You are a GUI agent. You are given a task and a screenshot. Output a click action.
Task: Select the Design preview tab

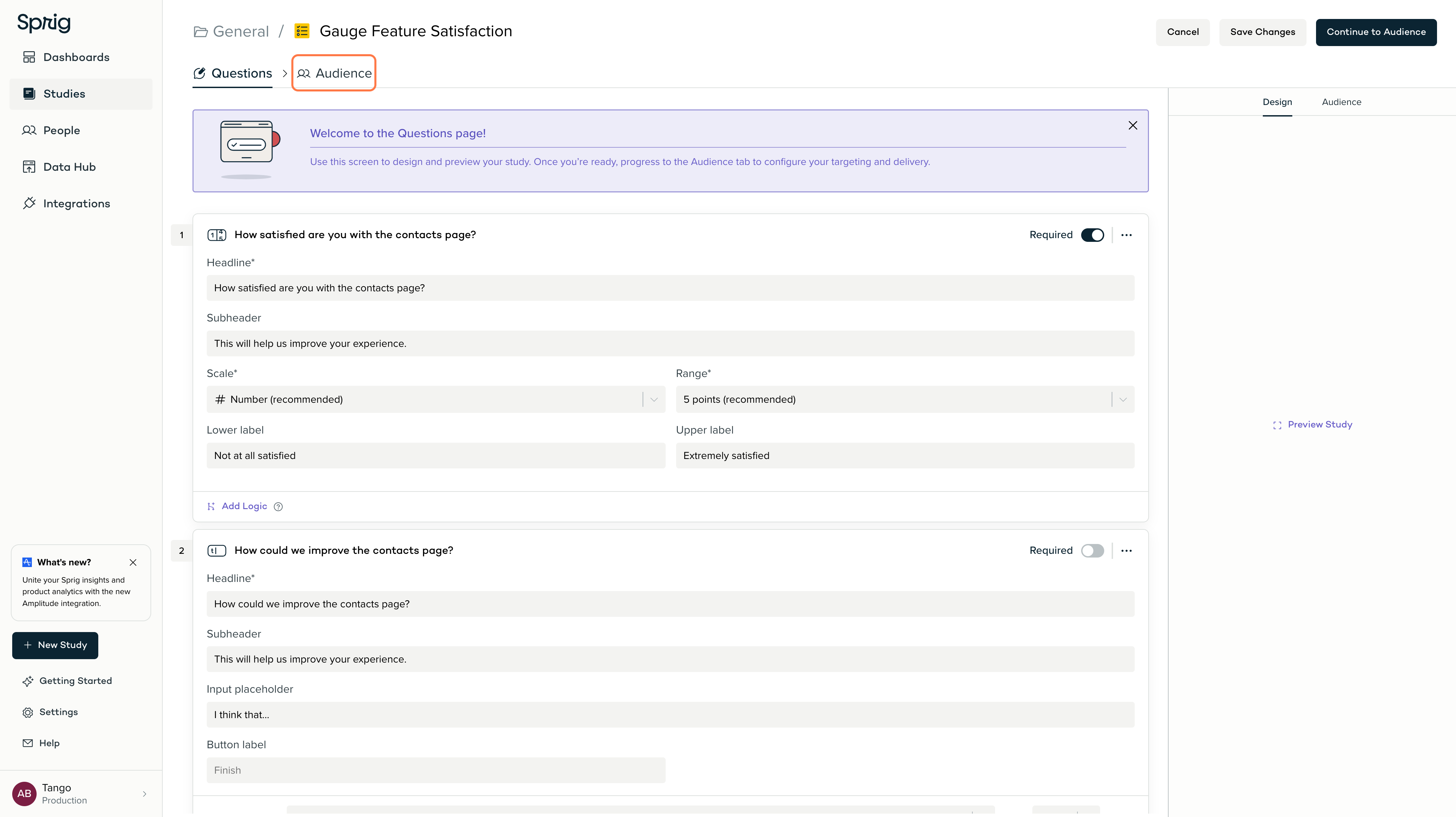[1277, 102]
